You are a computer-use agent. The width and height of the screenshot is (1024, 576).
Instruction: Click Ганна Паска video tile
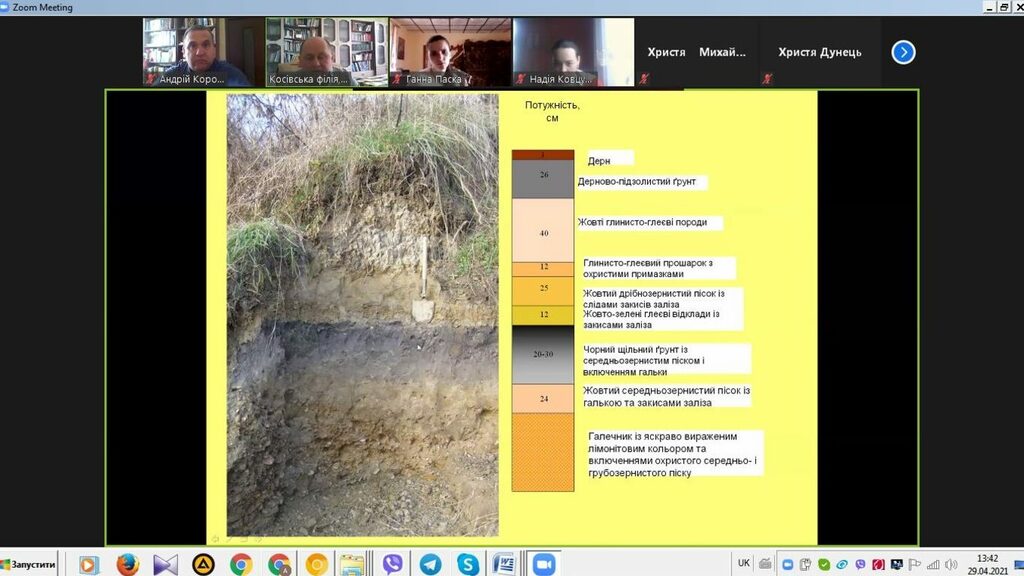pyautogui.click(x=450, y=52)
